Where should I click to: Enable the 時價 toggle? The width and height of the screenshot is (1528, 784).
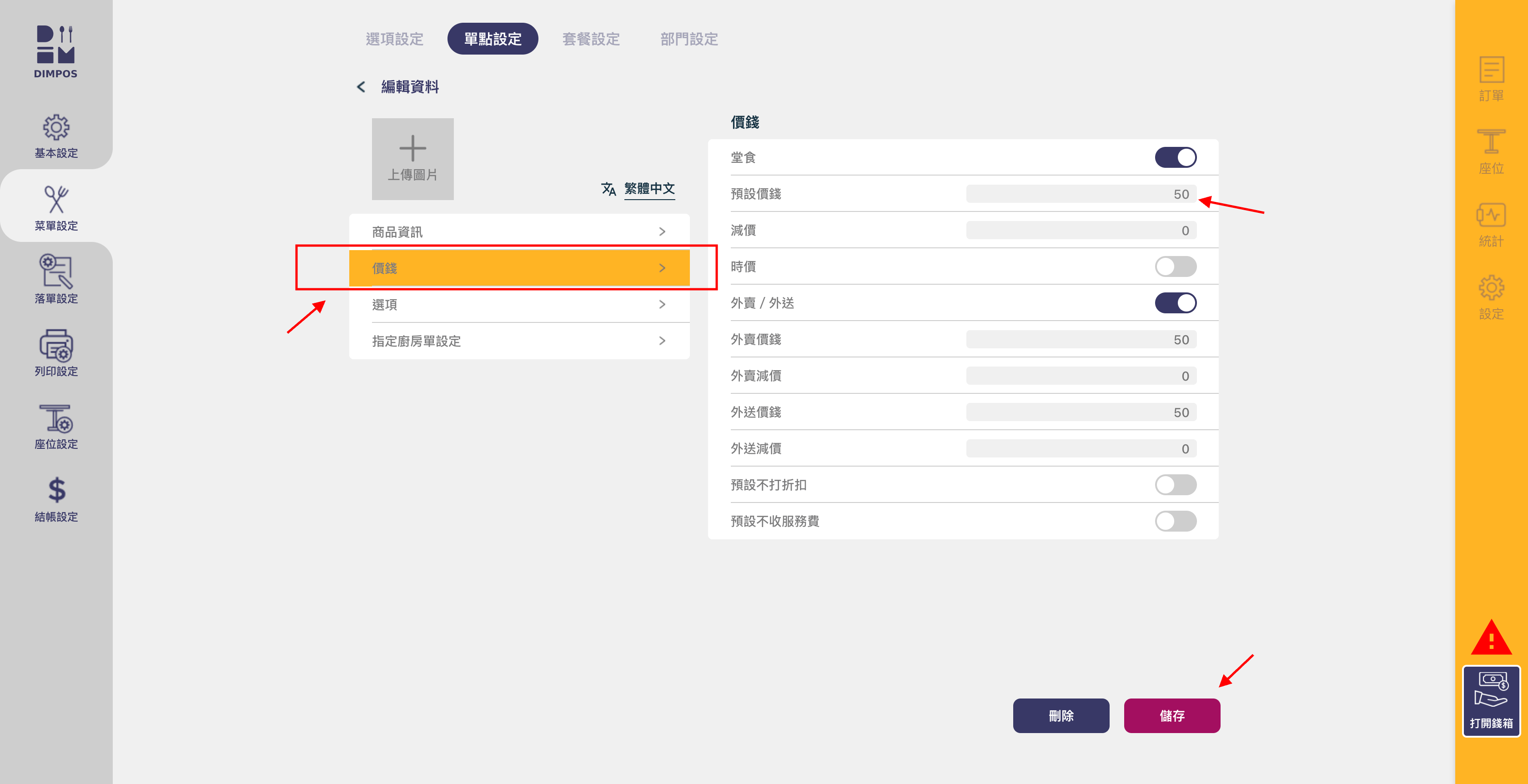coord(1175,267)
